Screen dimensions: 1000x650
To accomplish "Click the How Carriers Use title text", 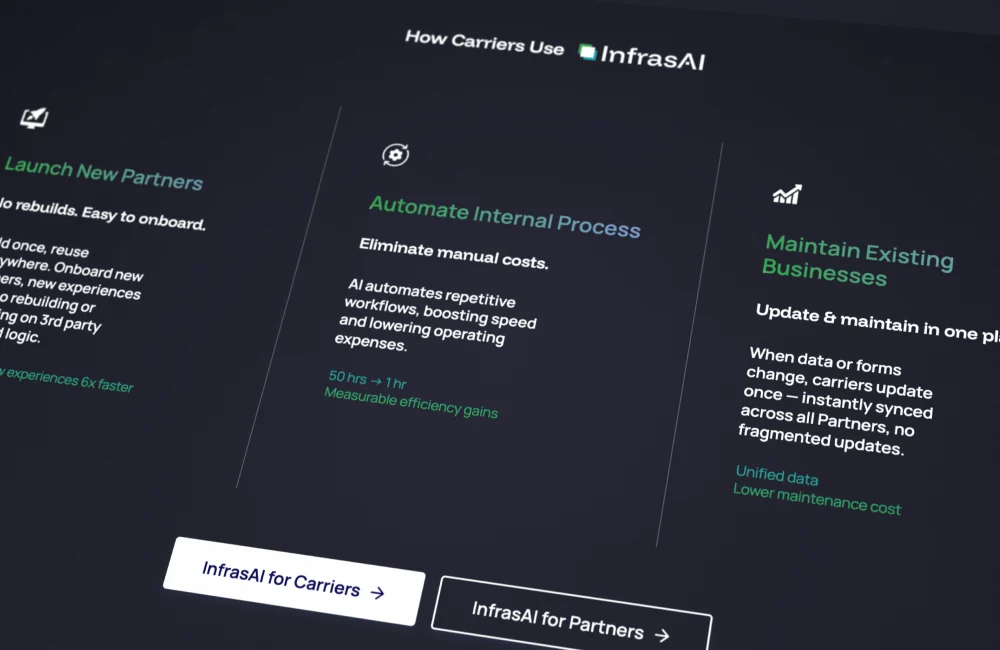I will 484,43.
